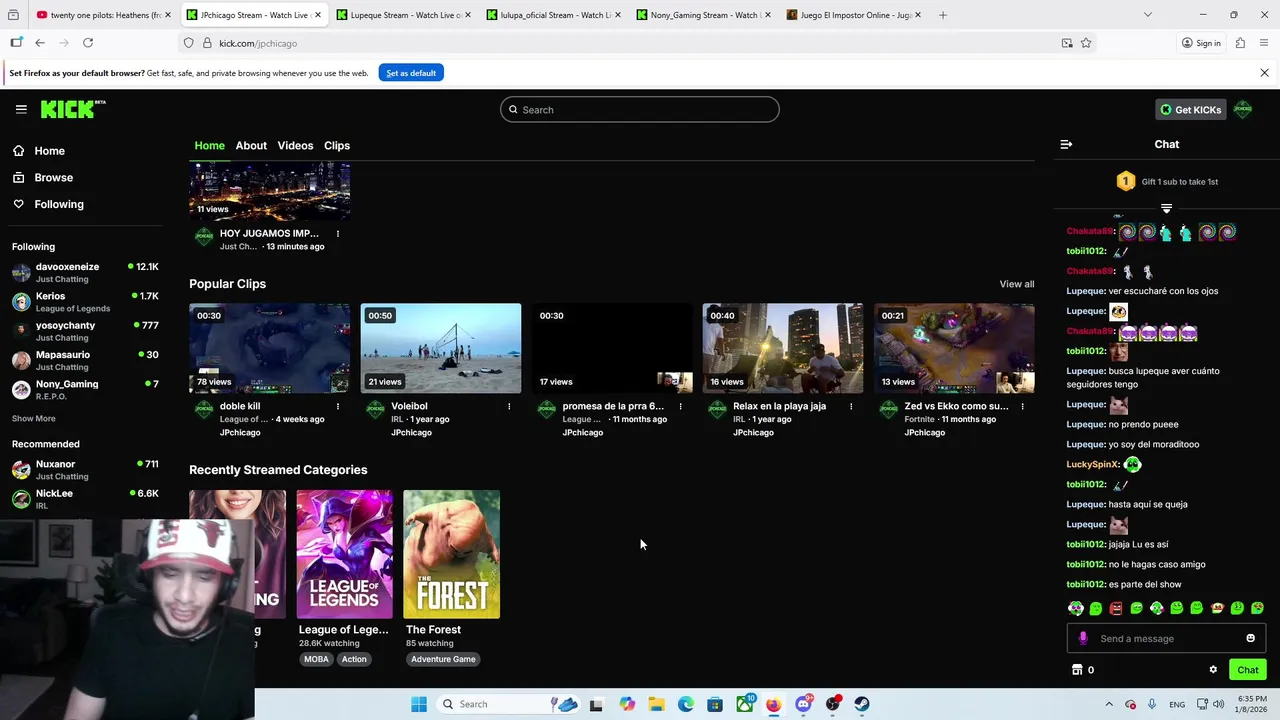Open File Explorer from the taskbar
This screenshot has height=720, width=1280.
click(x=656, y=704)
